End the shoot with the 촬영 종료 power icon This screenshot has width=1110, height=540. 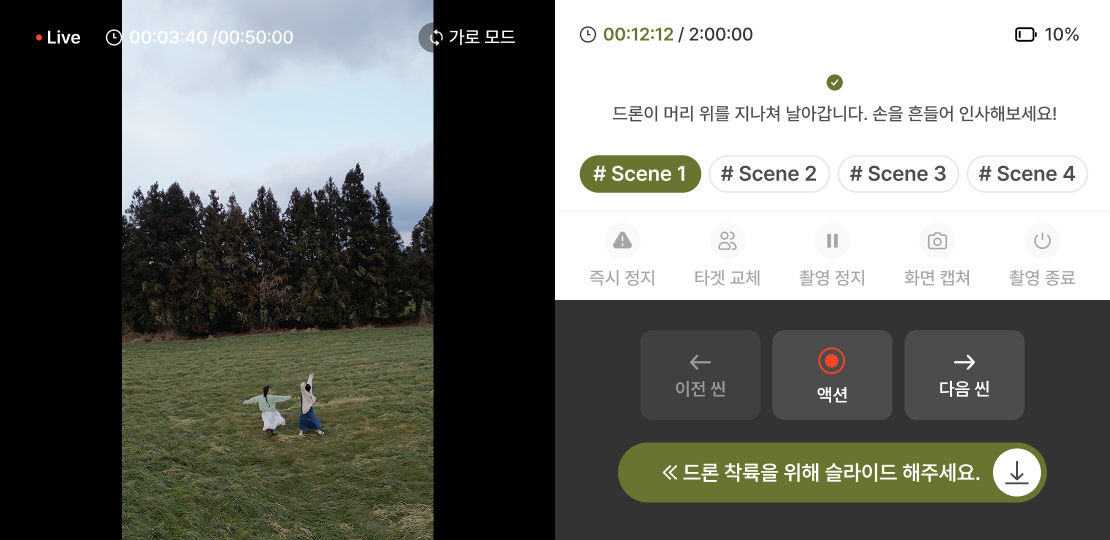pos(1042,241)
